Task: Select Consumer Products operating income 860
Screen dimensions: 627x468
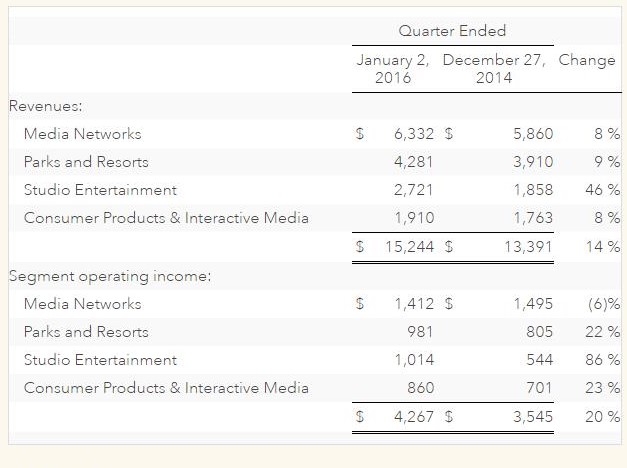Action: (420, 388)
